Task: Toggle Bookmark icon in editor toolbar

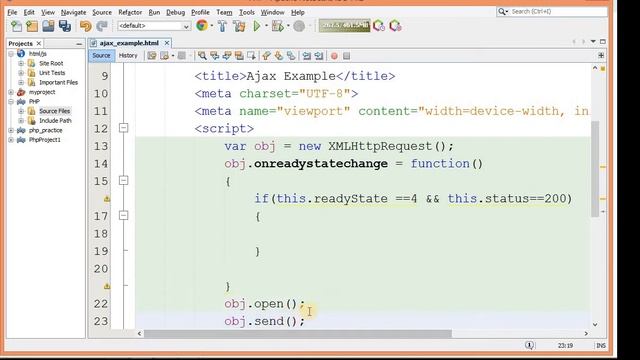Action: click(291, 56)
